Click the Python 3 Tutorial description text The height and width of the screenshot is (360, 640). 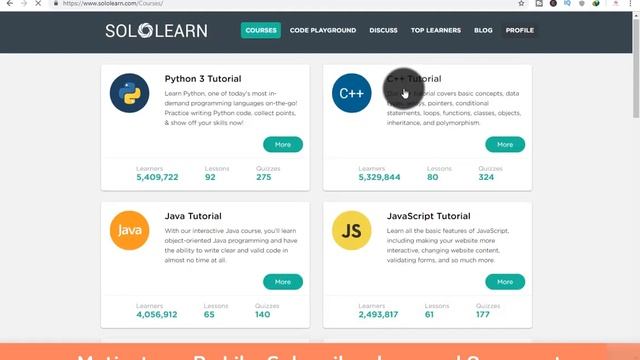[231, 108]
